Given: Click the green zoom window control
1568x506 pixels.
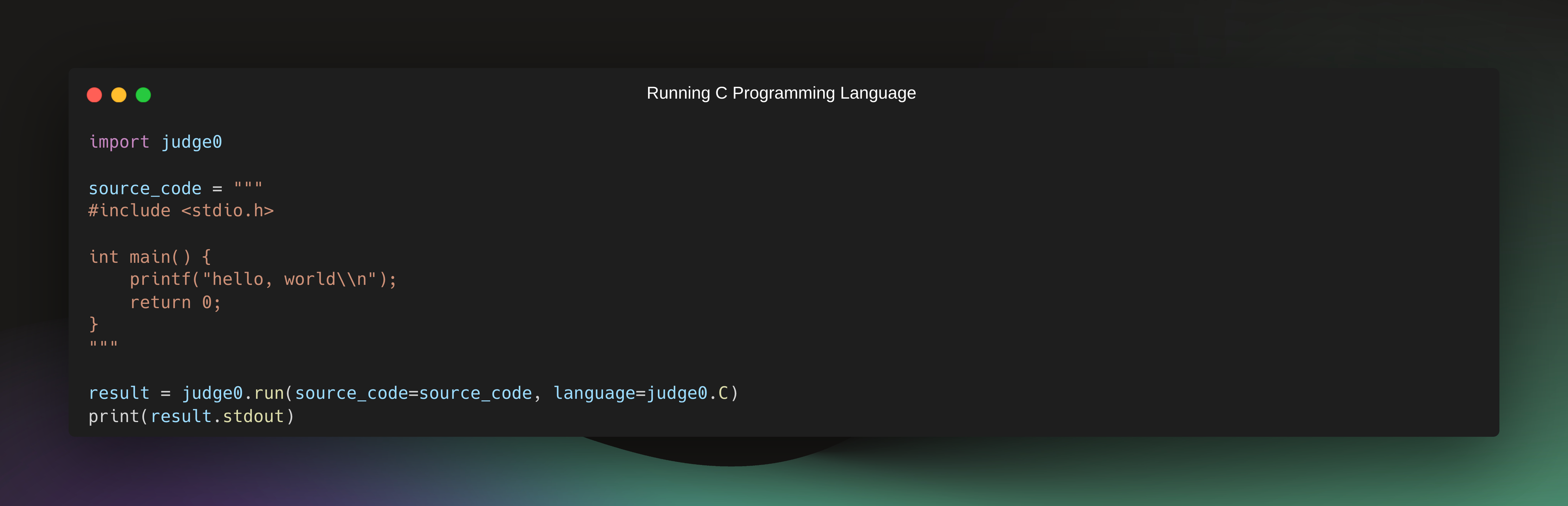Looking at the screenshot, I should pyautogui.click(x=143, y=95).
